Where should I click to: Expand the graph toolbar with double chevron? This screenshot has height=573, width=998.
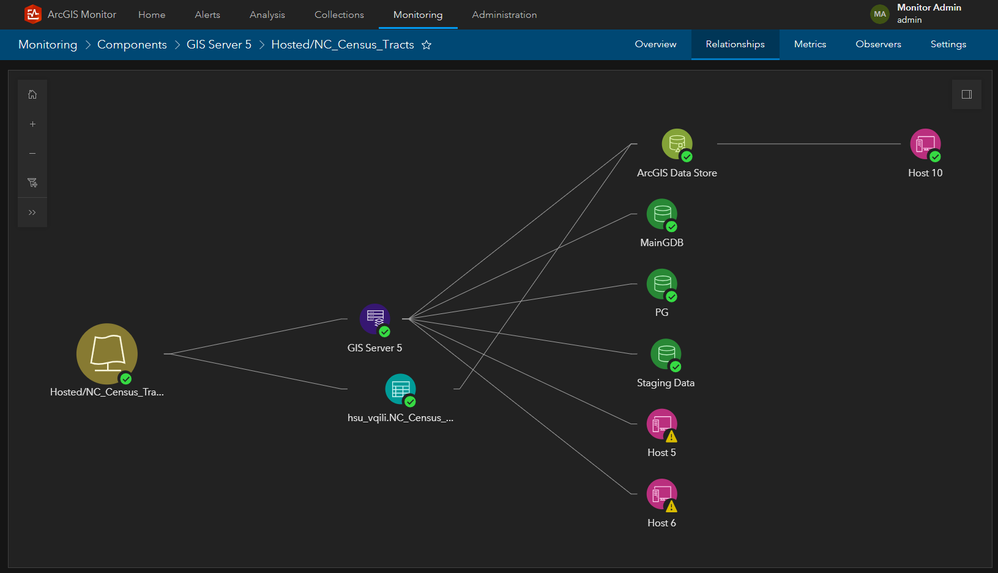(32, 212)
